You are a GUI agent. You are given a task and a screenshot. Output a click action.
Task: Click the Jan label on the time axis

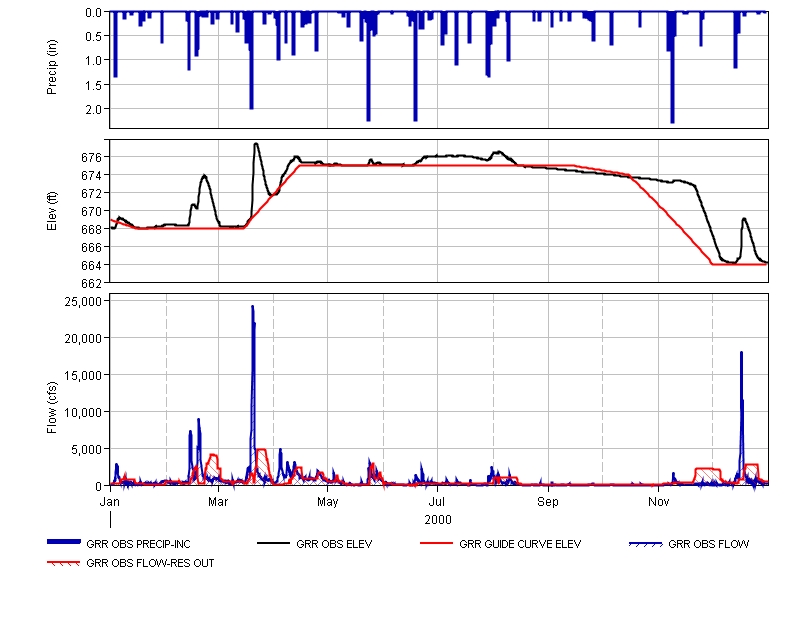[x=110, y=500]
